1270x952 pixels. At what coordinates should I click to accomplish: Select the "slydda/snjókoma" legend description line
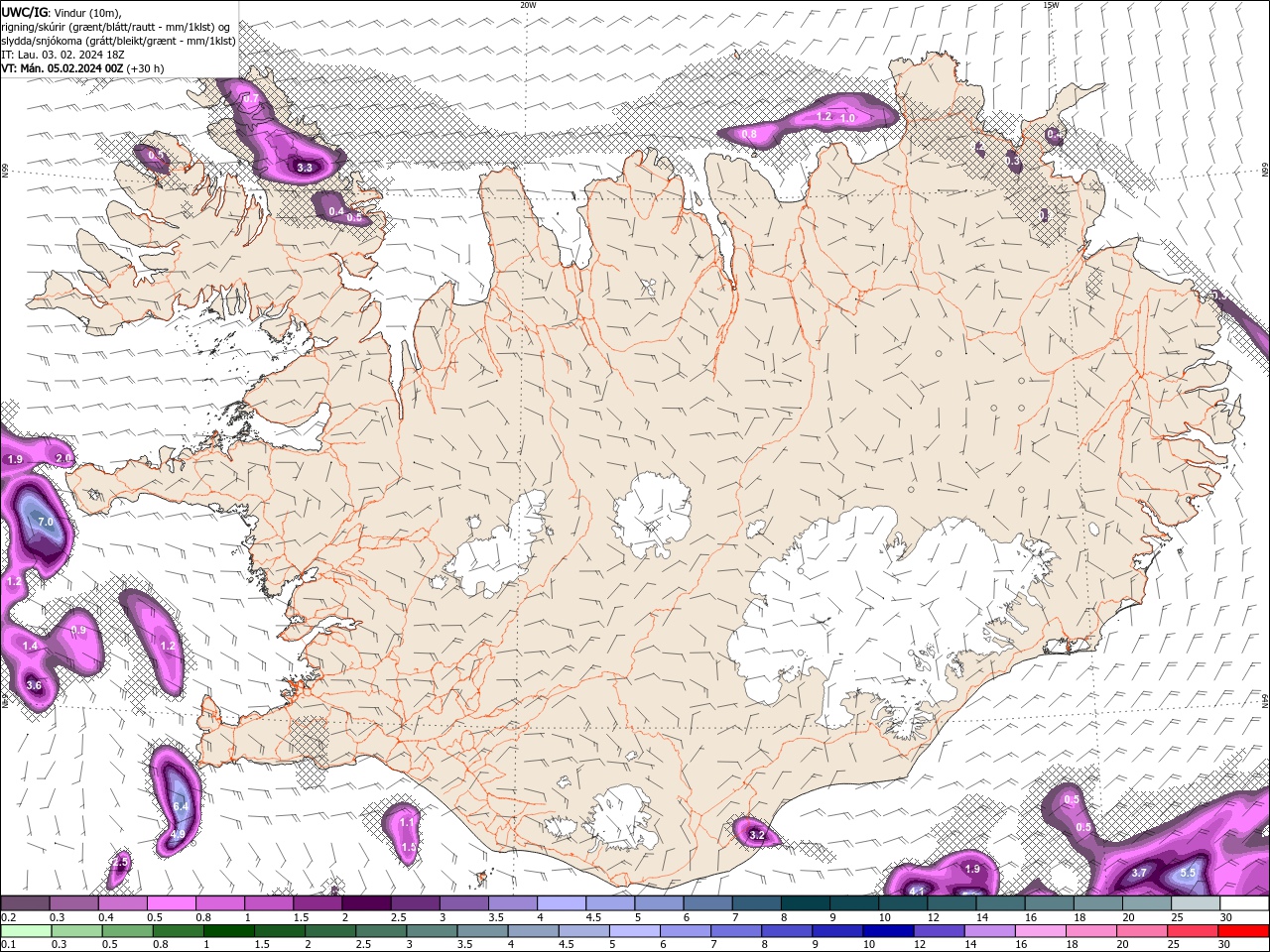click(118, 41)
